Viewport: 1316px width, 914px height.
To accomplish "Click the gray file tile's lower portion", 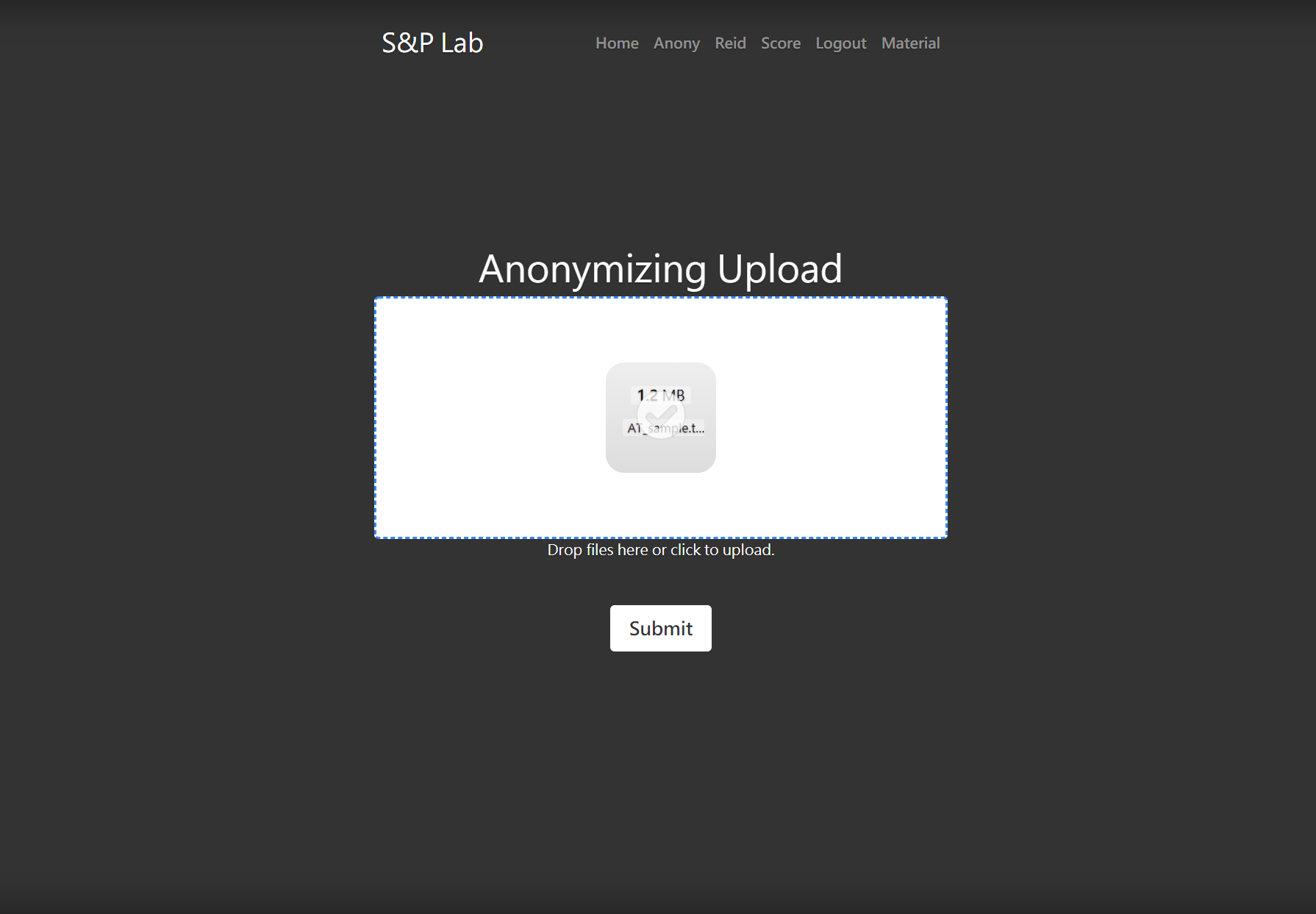I will point(661,456).
